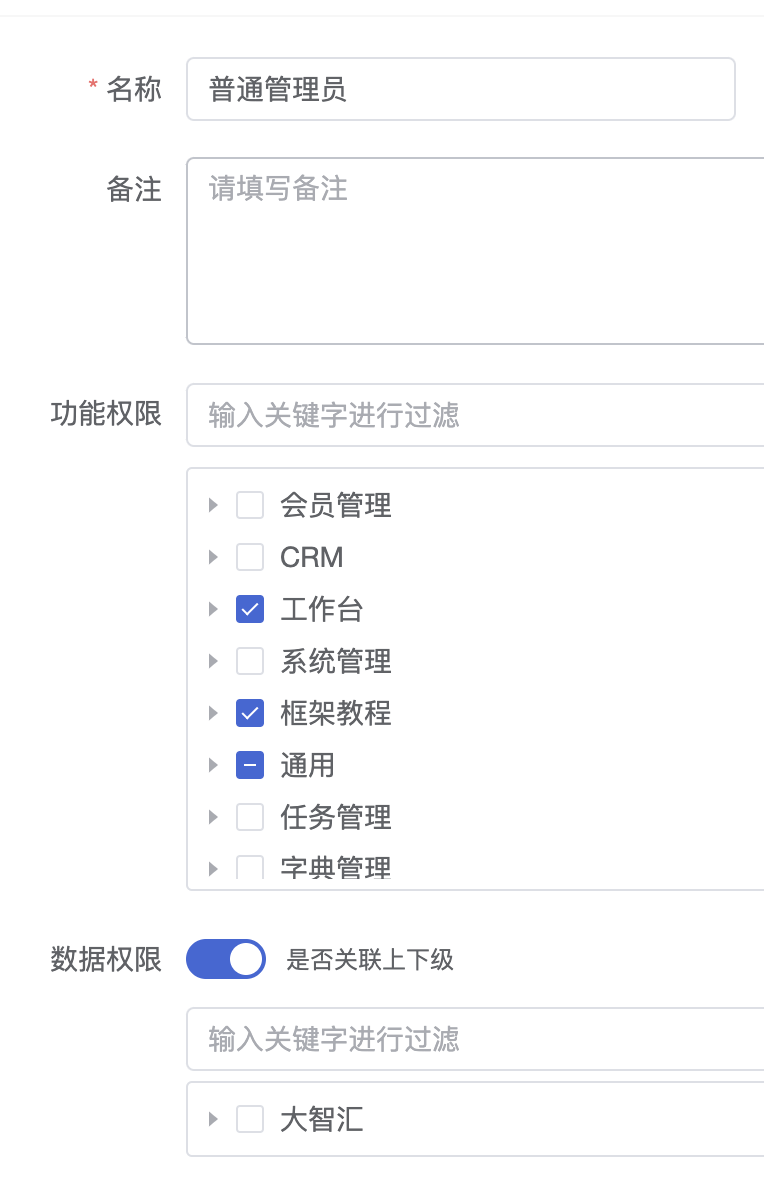Image resolution: width=764 pixels, height=1198 pixels.
Task: Uncheck the 框架教程 permission checkbox
Action: pyautogui.click(x=250, y=713)
